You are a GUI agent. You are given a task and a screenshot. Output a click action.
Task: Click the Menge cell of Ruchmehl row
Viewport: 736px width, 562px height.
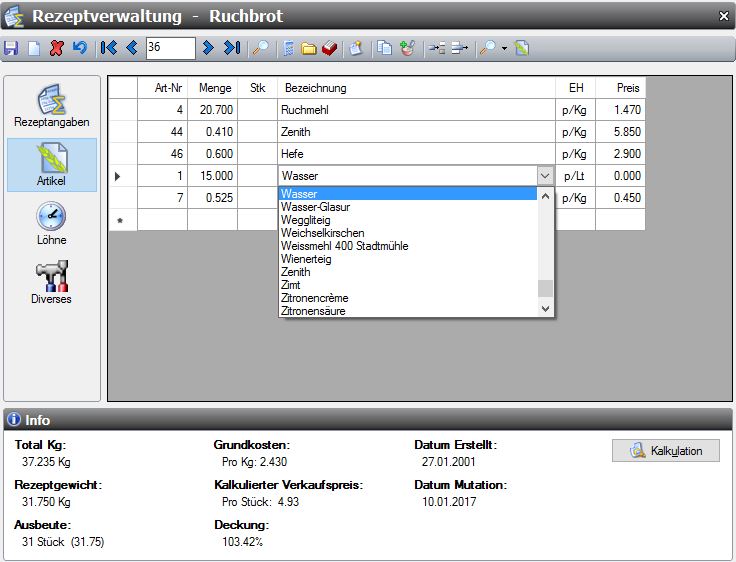212,110
